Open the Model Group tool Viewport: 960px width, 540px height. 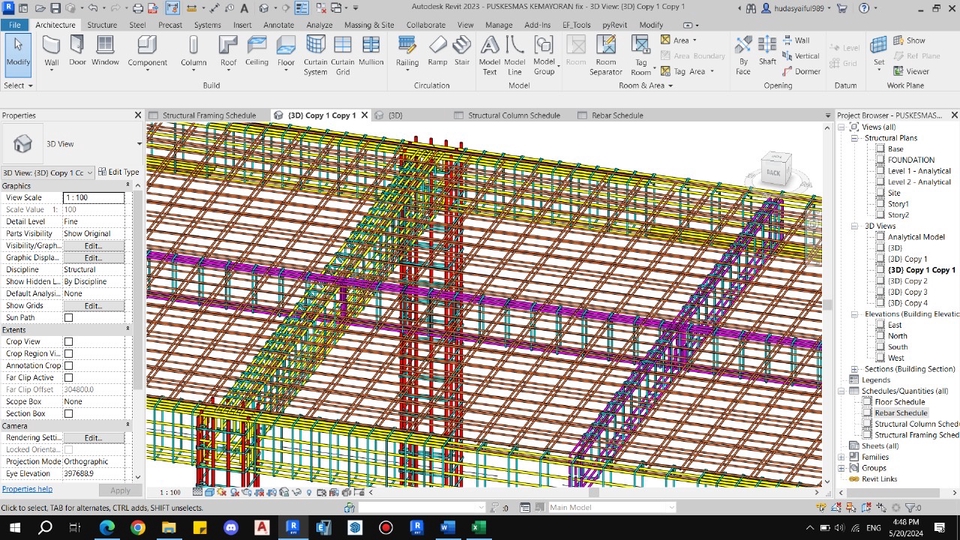pos(544,55)
